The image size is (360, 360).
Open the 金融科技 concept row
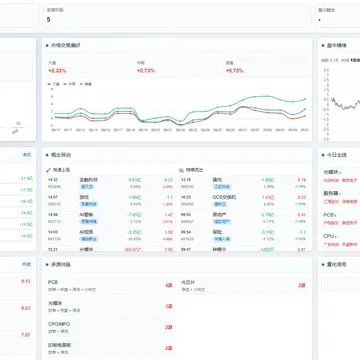(x=110, y=183)
